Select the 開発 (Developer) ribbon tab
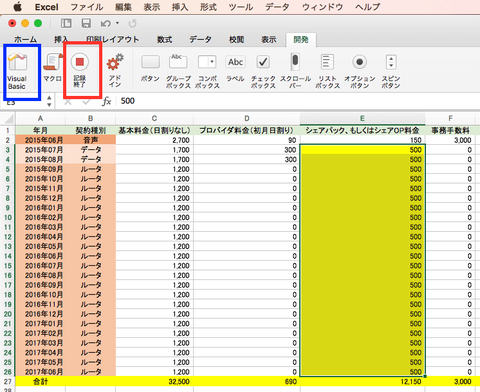Image resolution: width=480 pixels, height=392 pixels. pyautogui.click(x=301, y=40)
